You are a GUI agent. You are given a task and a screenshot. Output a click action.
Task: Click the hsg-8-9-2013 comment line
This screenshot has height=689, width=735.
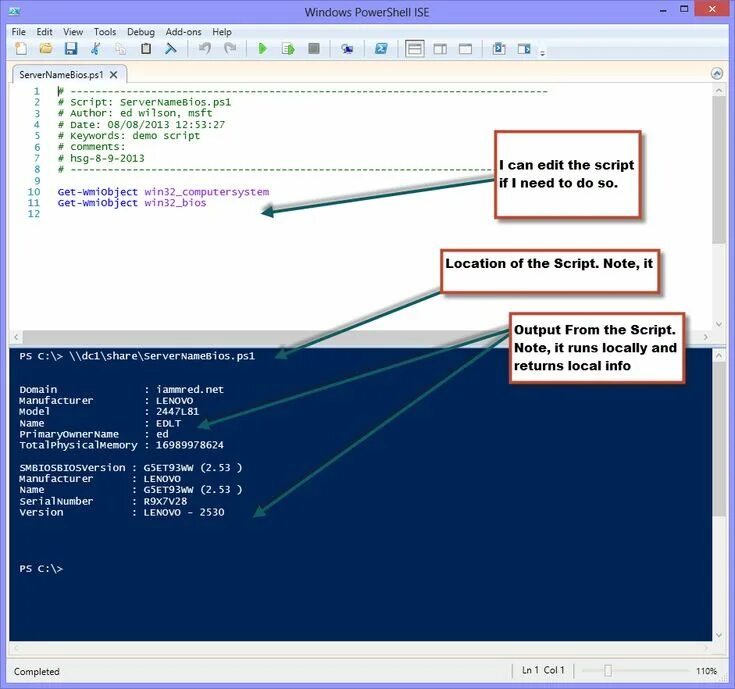point(101,158)
